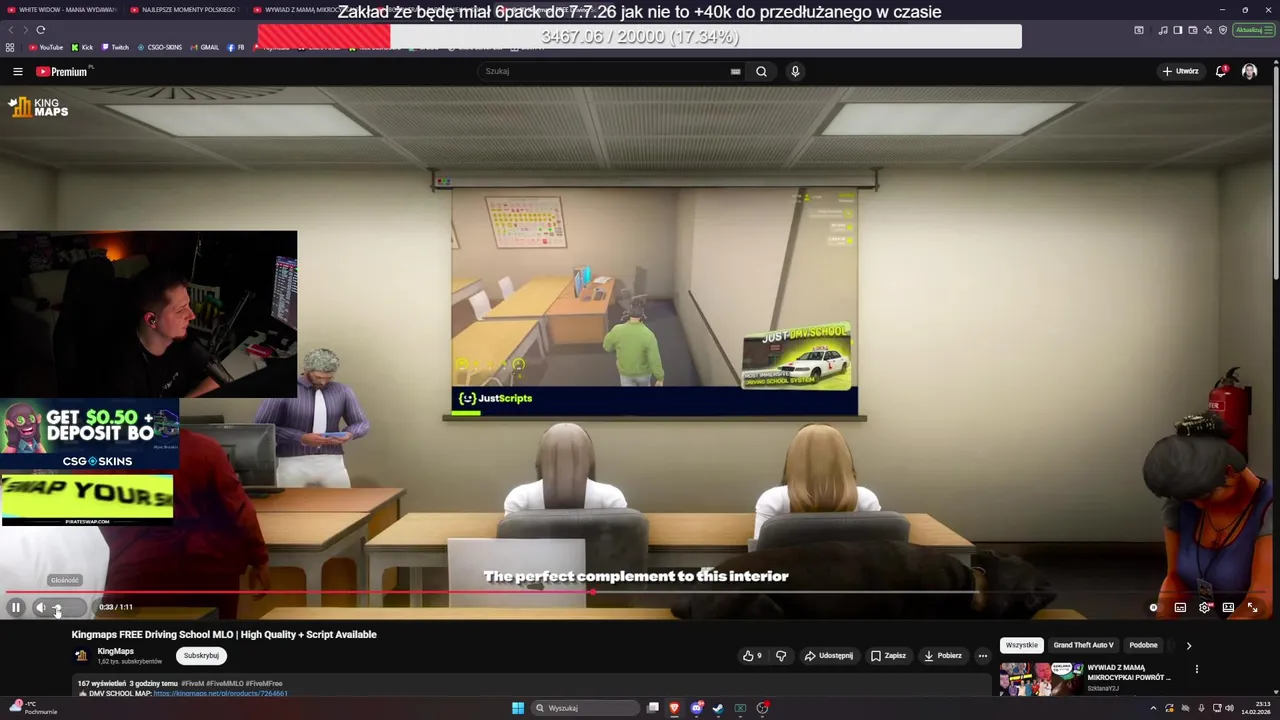1280x720 pixels.
Task: Reload the page in the browser
Action: click(x=41, y=30)
